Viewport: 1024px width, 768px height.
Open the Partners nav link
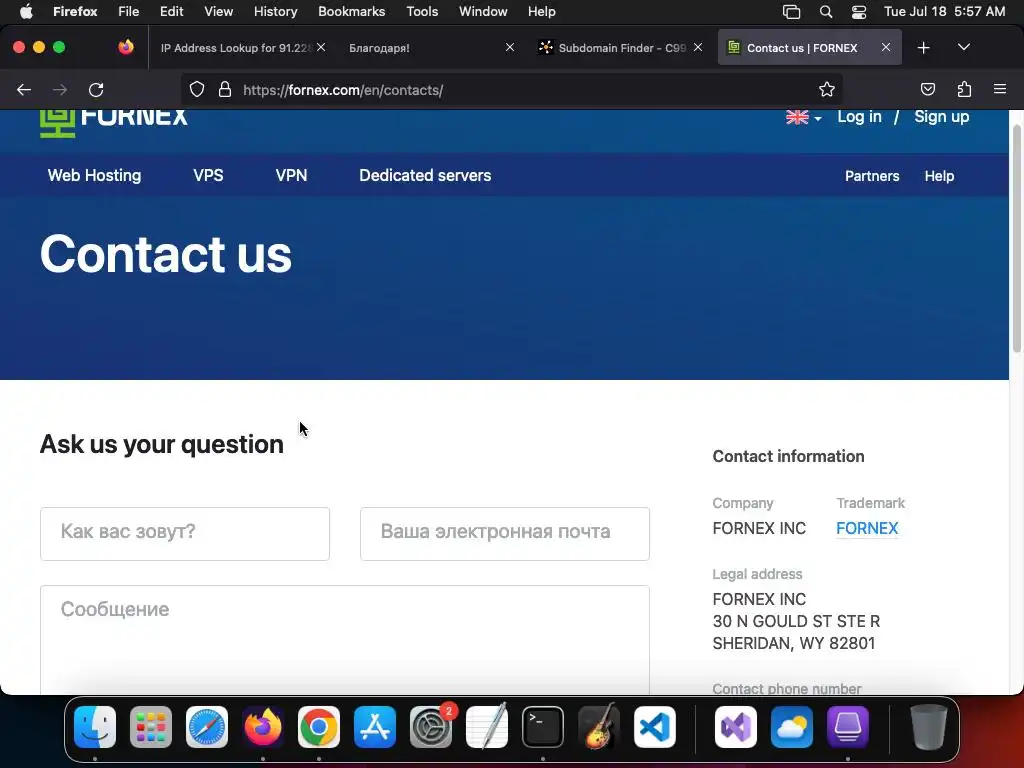[x=872, y=176]
